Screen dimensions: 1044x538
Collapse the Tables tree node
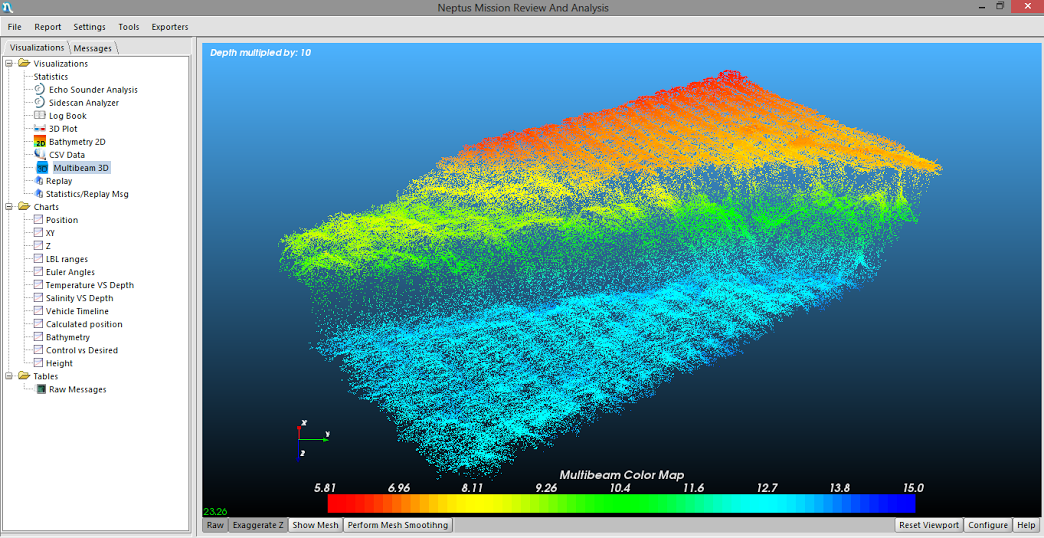(x=9, y=376)
